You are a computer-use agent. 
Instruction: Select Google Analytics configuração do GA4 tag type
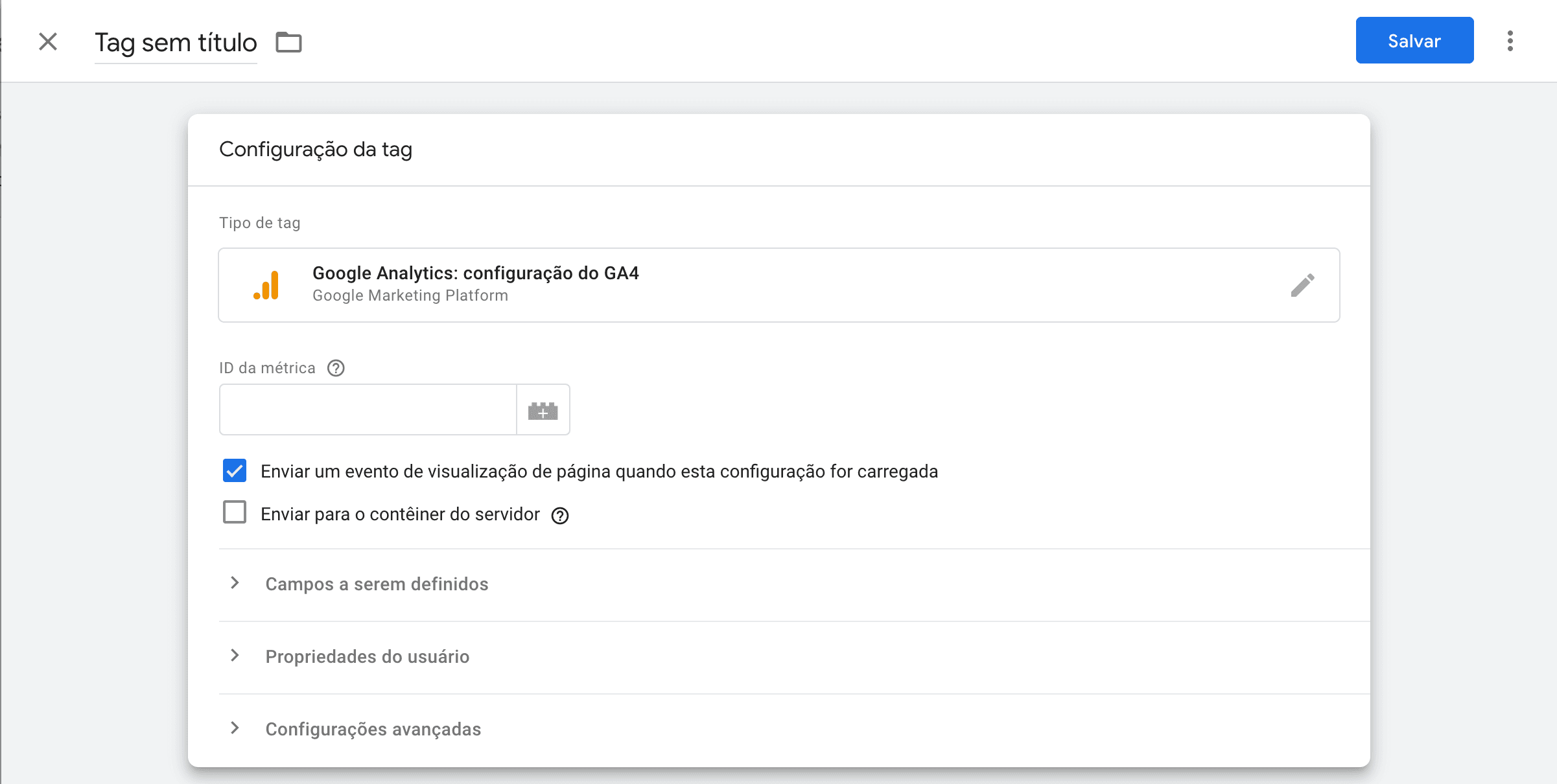tap(475, 273)
